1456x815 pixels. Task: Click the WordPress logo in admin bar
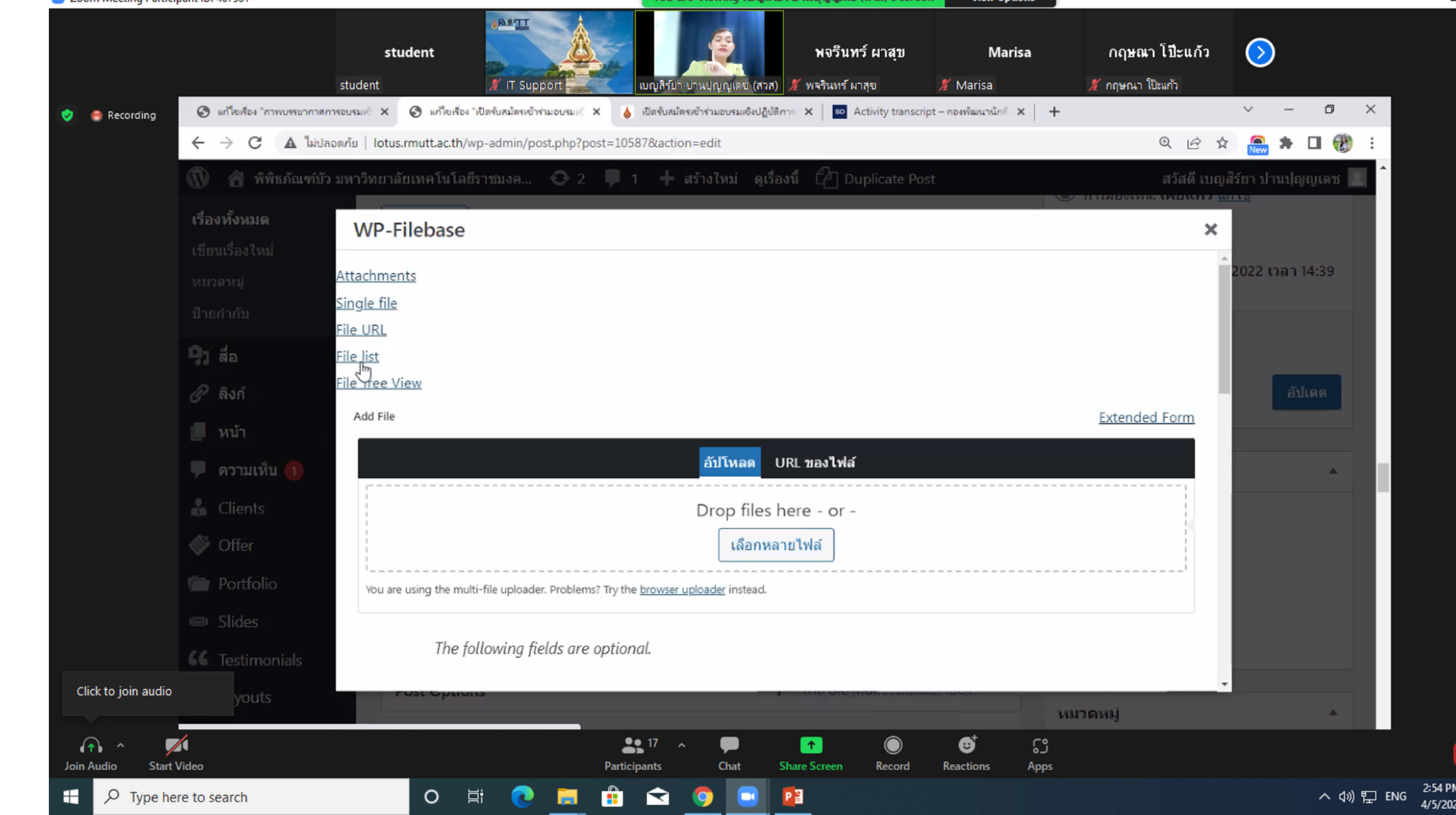coord(198,179)
